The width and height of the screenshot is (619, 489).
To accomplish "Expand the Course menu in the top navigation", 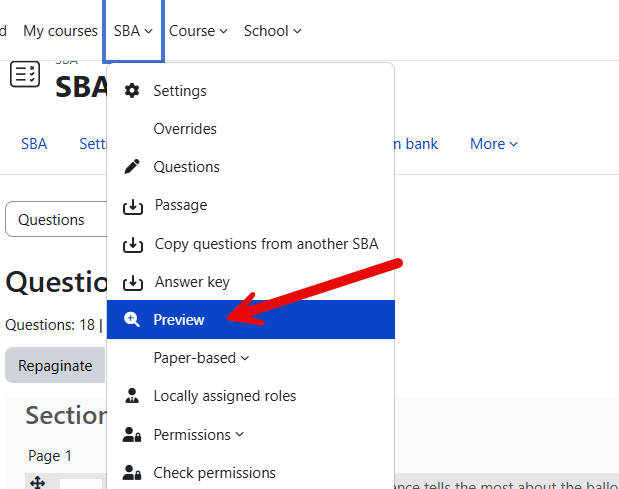I will click(198, 31).
